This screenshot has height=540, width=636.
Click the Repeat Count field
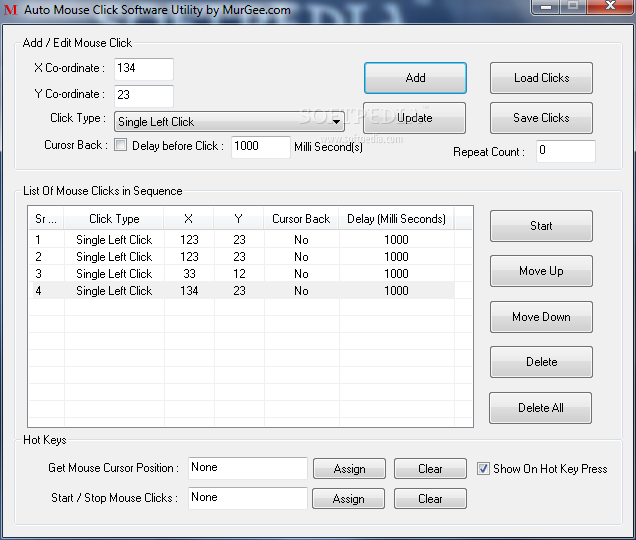(x=566, y=151)
